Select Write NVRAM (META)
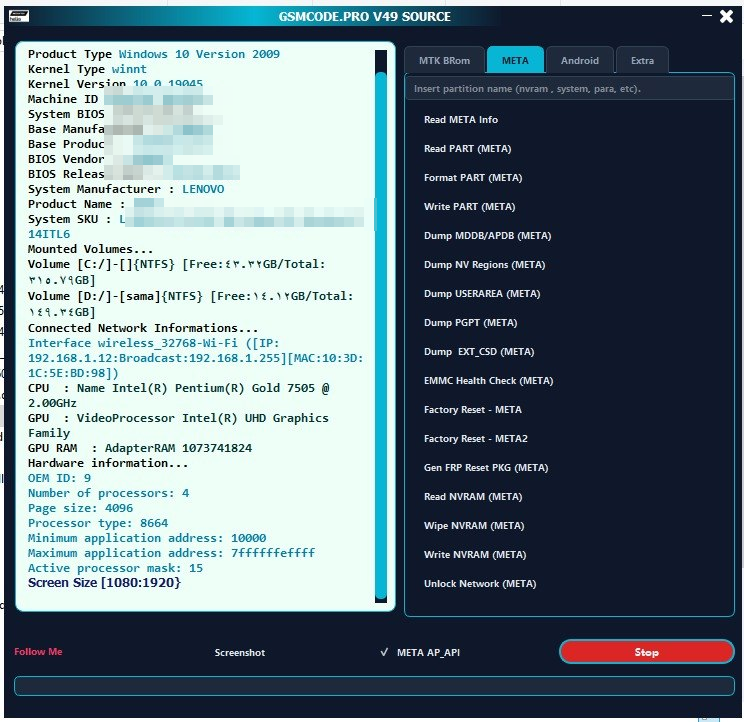The image size is (744, 722). [474, 554]
